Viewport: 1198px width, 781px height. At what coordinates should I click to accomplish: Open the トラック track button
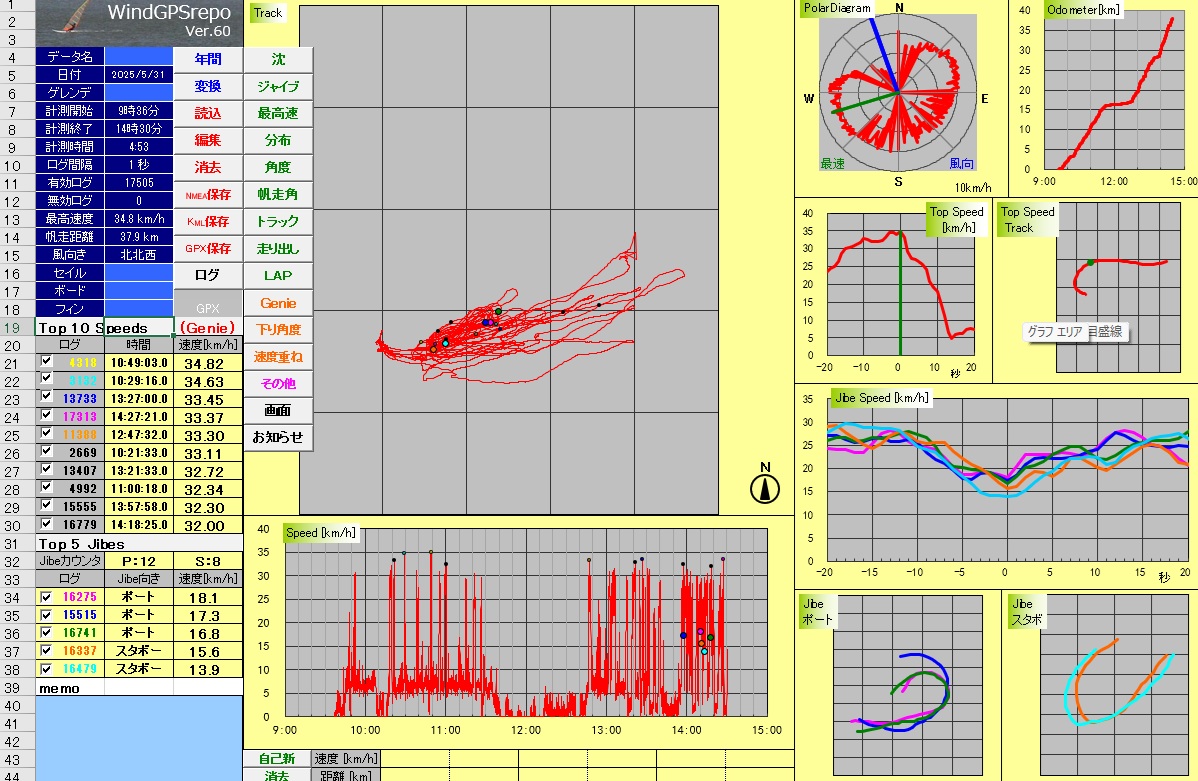(x=278, y=222)
